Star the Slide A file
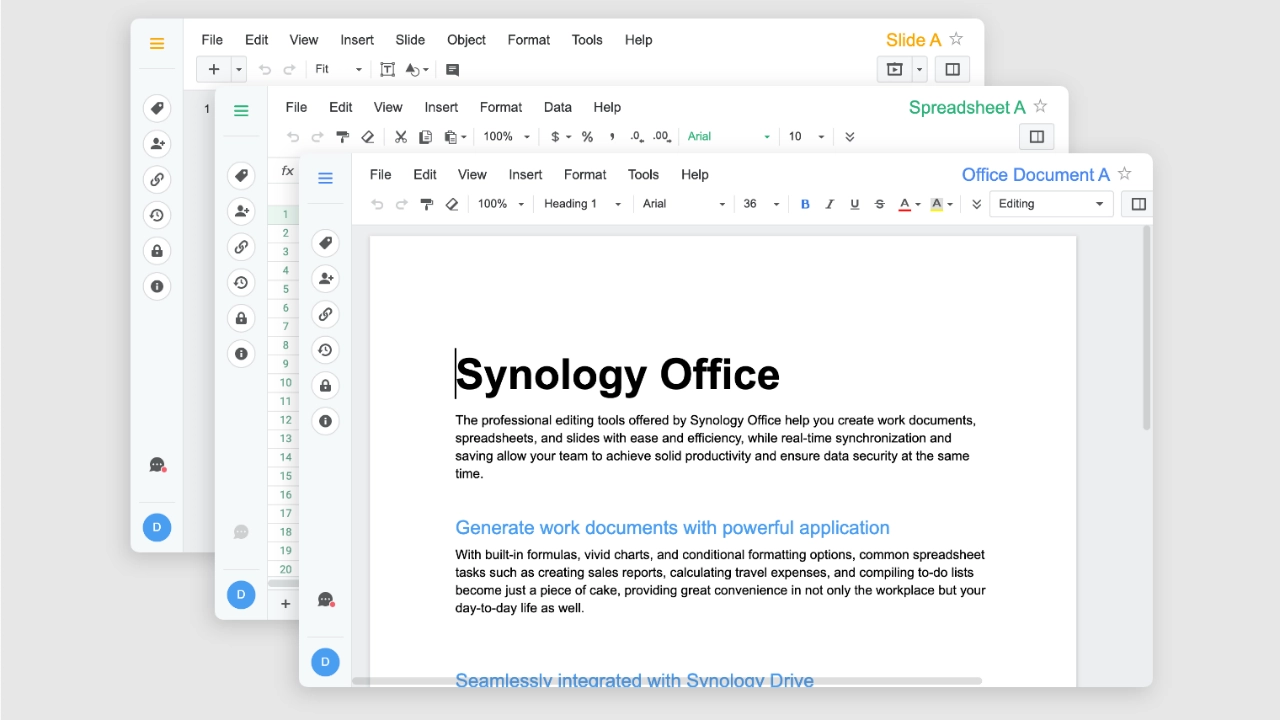The width and height of the screenshot is (1280, 720). (x=956, y=39)
